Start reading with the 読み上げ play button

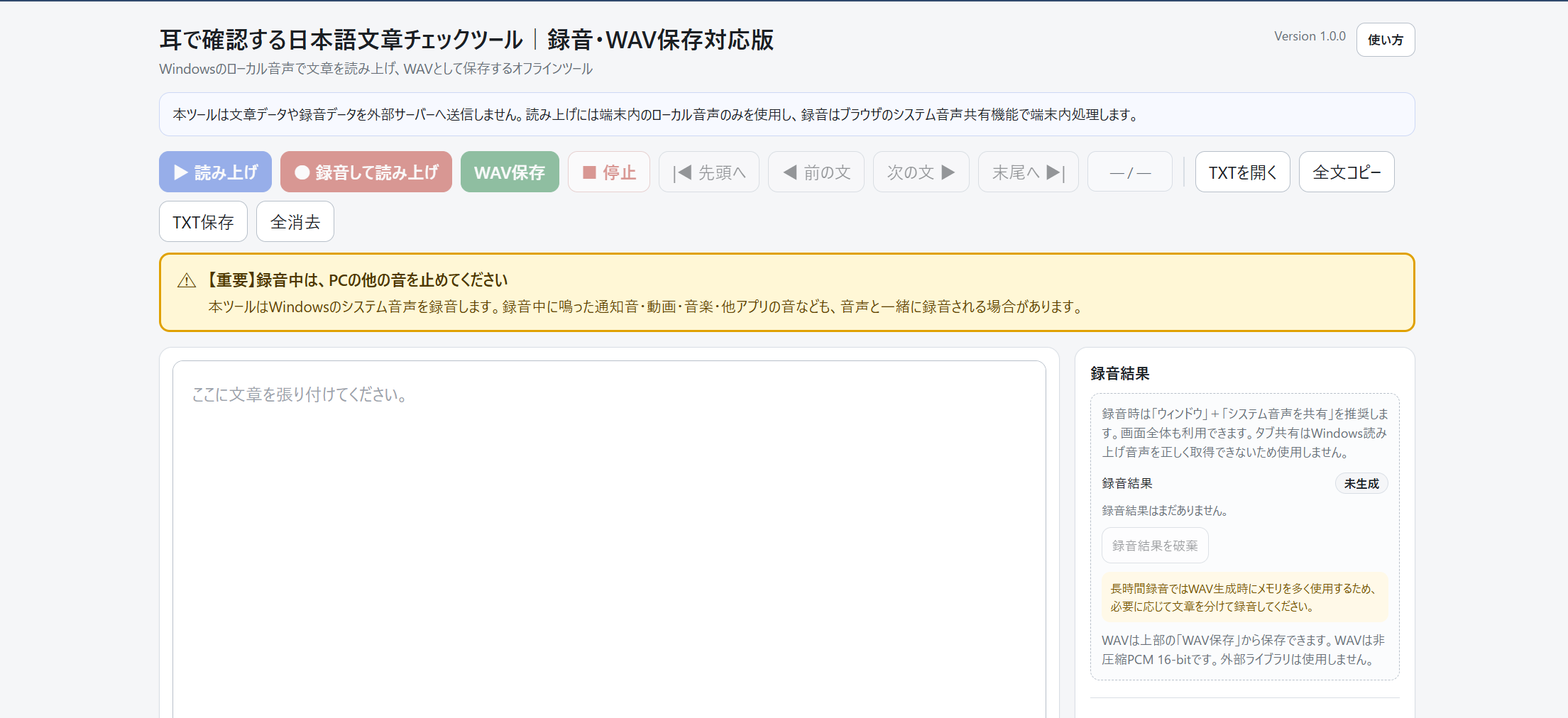[215, 172]
